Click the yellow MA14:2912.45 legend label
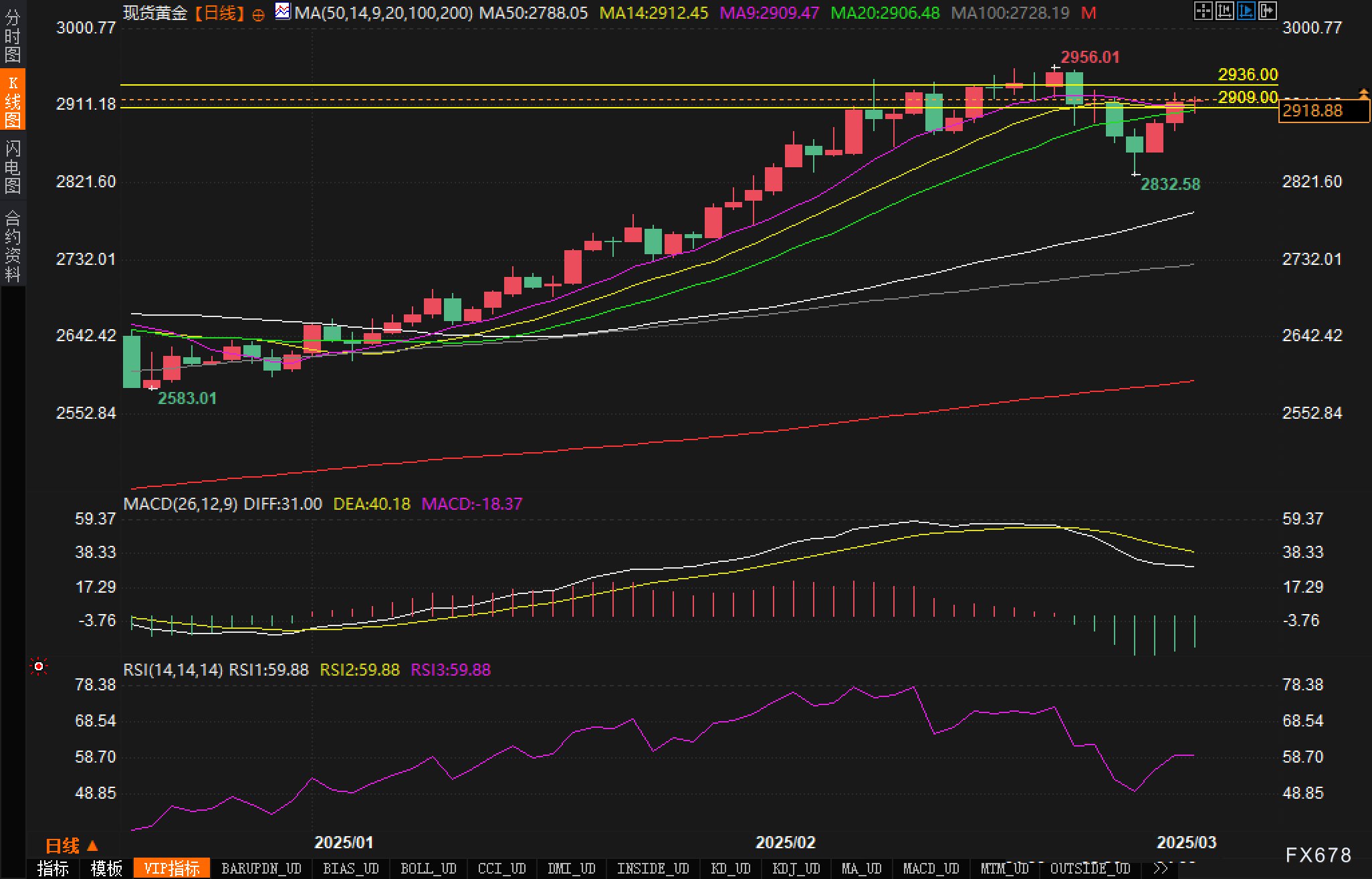 (653, 13)
